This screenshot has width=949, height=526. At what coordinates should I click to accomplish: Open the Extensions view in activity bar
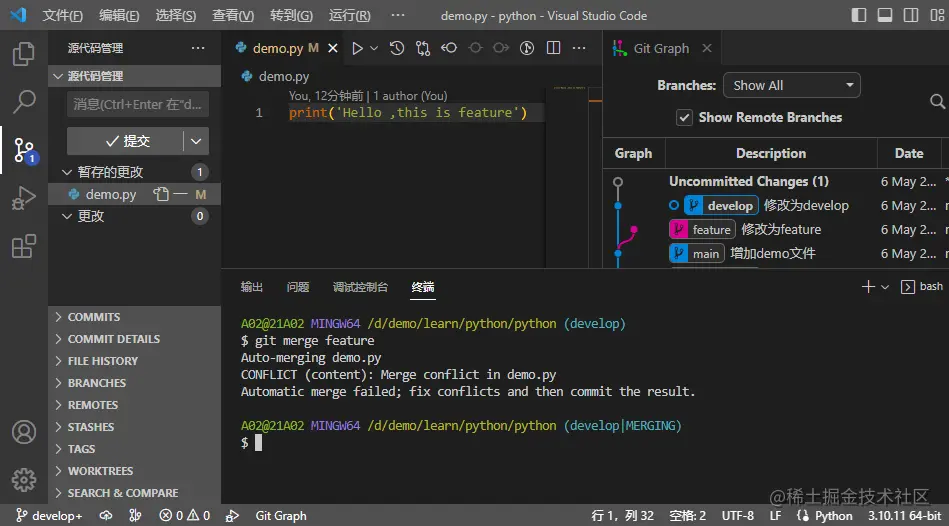coord(24,247)
